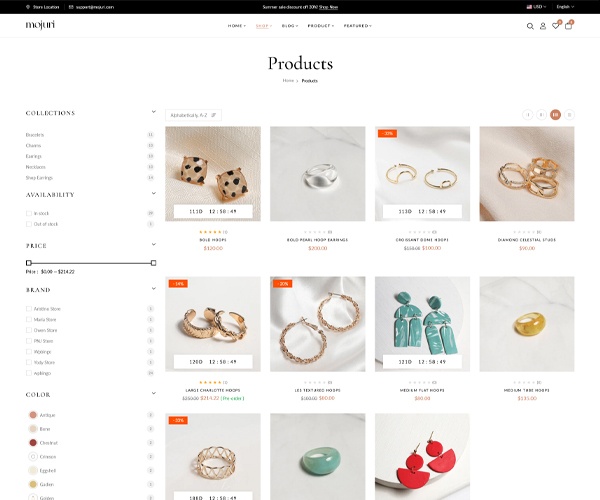Open the Shop menu item

point(264,26)
